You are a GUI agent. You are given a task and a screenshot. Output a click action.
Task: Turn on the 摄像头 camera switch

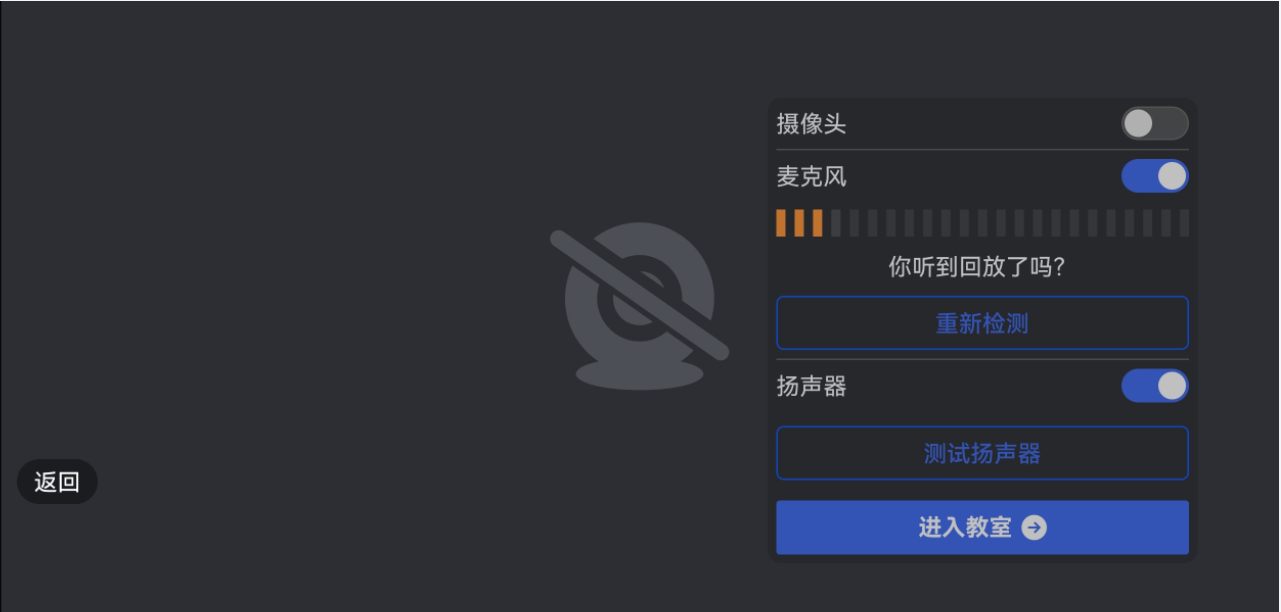click(x=1154, y=123)
